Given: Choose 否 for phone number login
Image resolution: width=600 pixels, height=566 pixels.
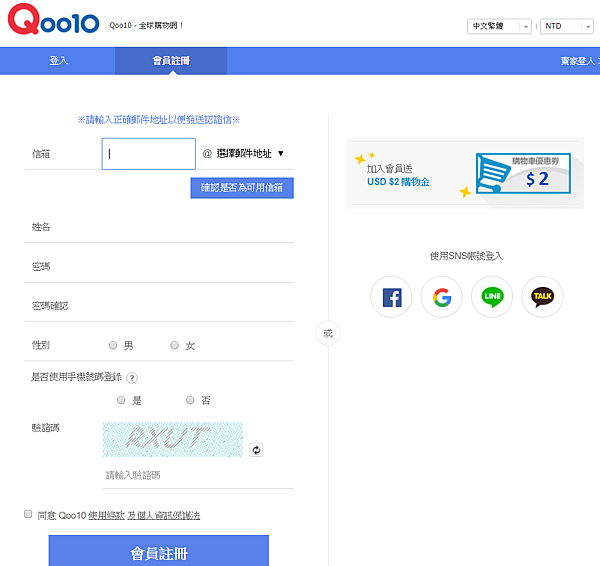Looking at the screenshot, I should (x=190, y=400).
